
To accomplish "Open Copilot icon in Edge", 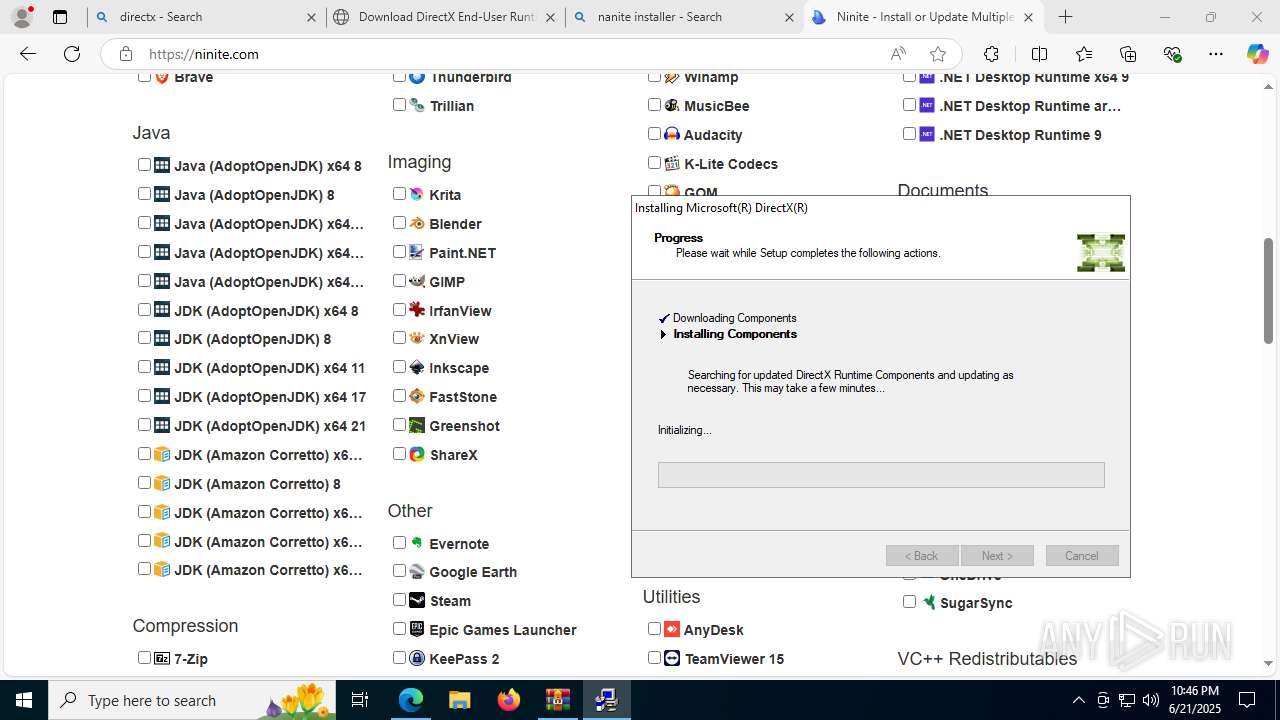I will 1257,54.
